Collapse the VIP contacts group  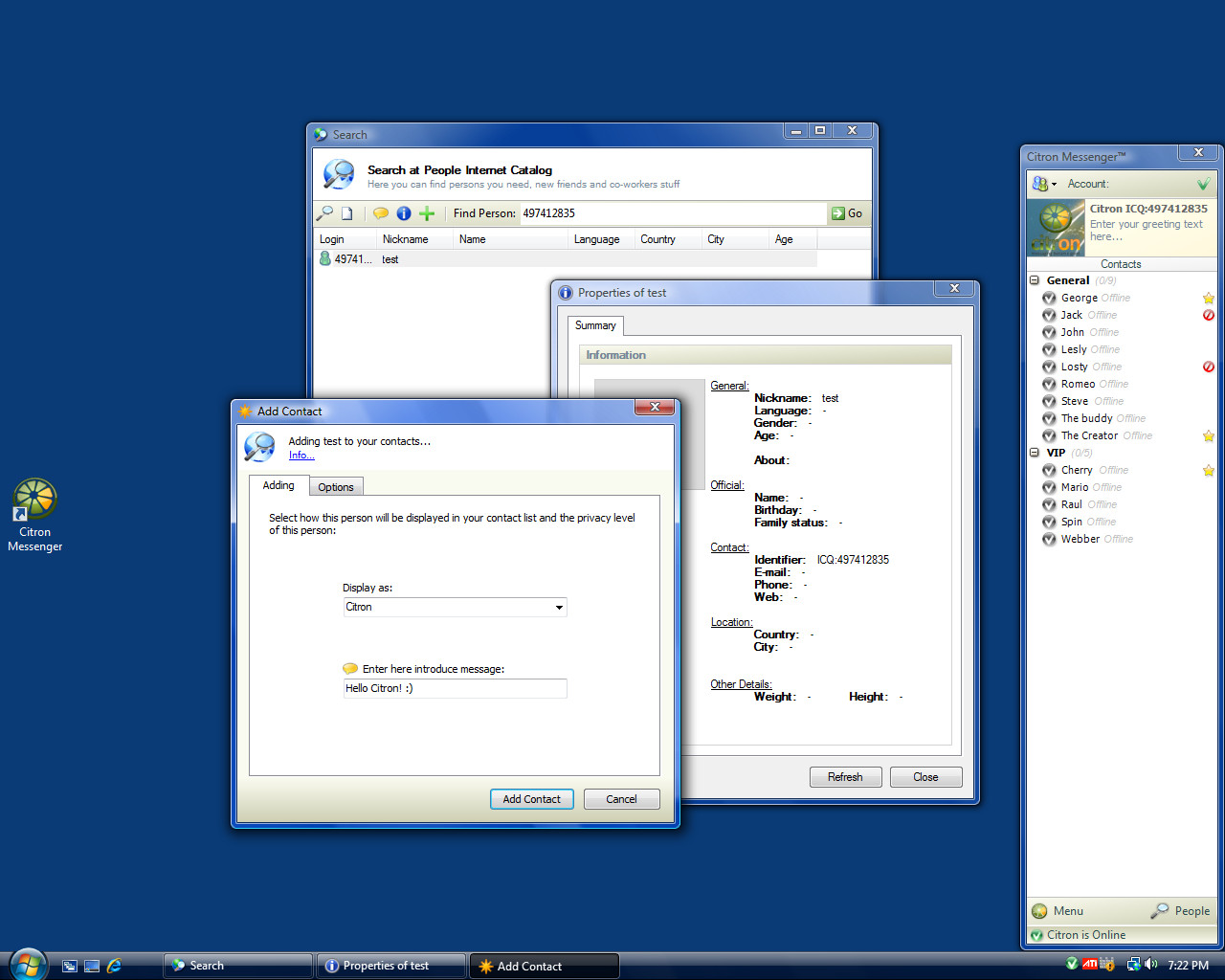pyautogui.click(x=1035, y=453)
